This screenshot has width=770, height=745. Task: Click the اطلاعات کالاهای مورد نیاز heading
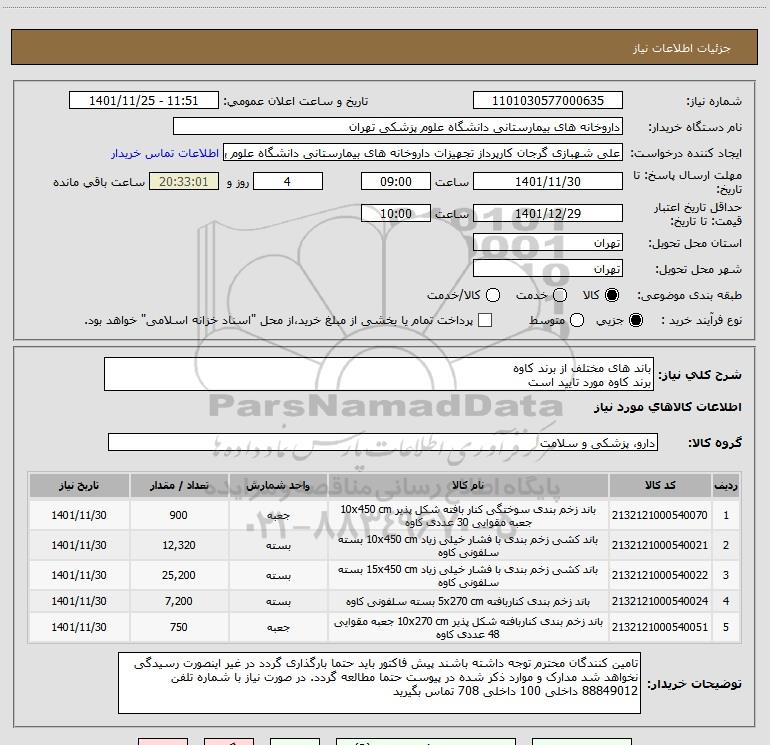point(668,408)
